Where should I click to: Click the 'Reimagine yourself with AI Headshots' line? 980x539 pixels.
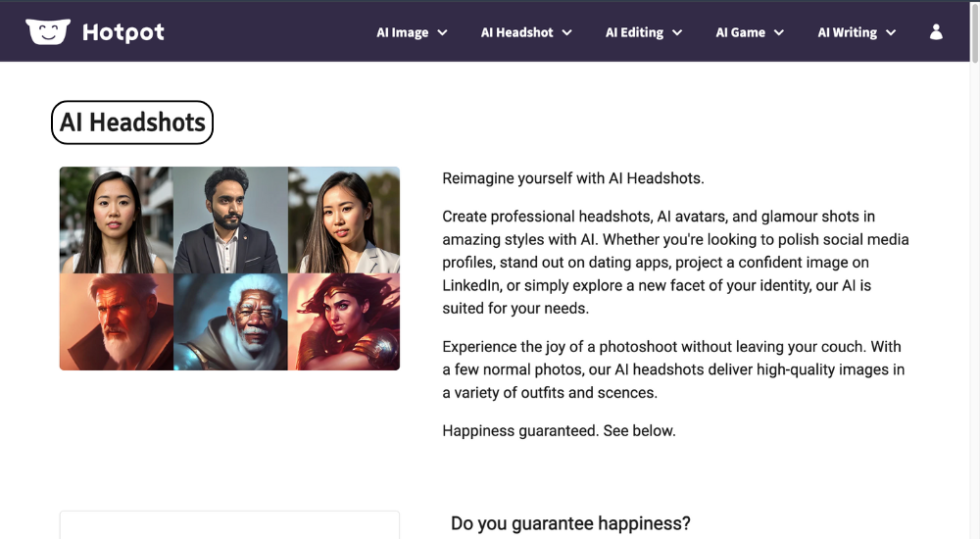coord(573,179)
